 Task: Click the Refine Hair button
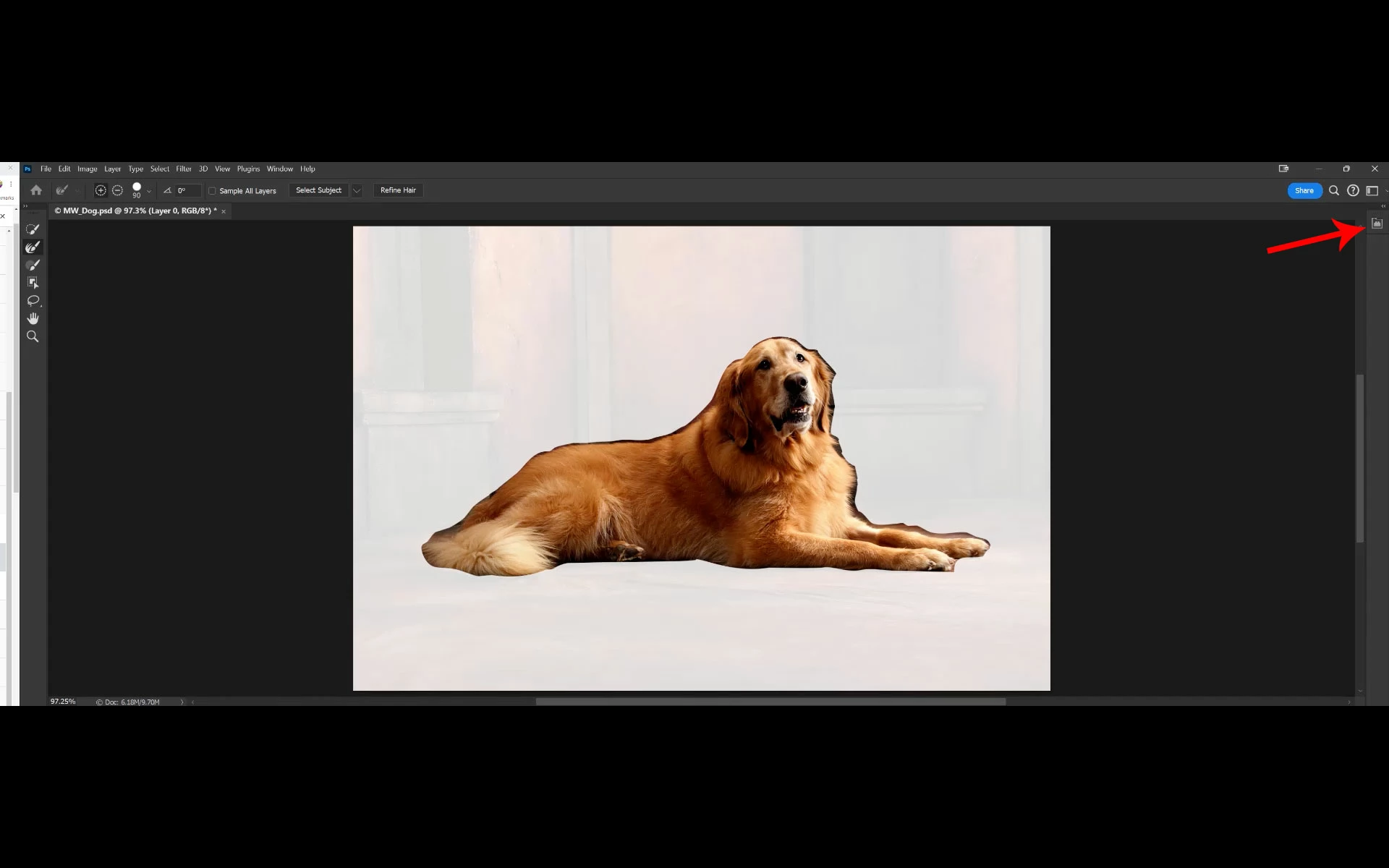point(398,190)
